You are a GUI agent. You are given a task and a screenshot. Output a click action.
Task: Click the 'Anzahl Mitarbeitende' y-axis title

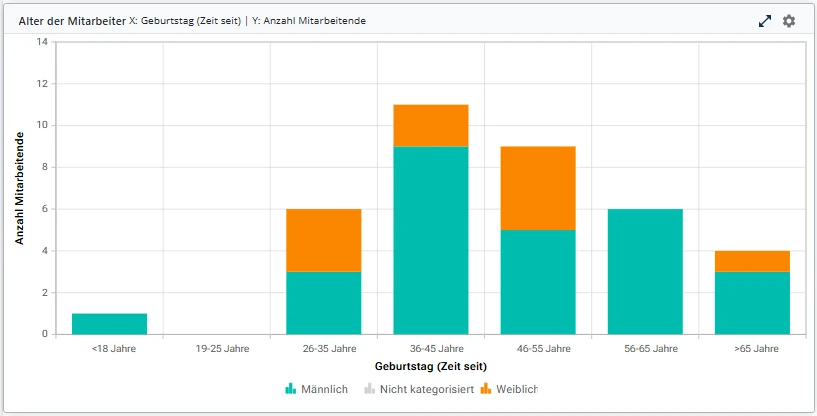(19, 188)
